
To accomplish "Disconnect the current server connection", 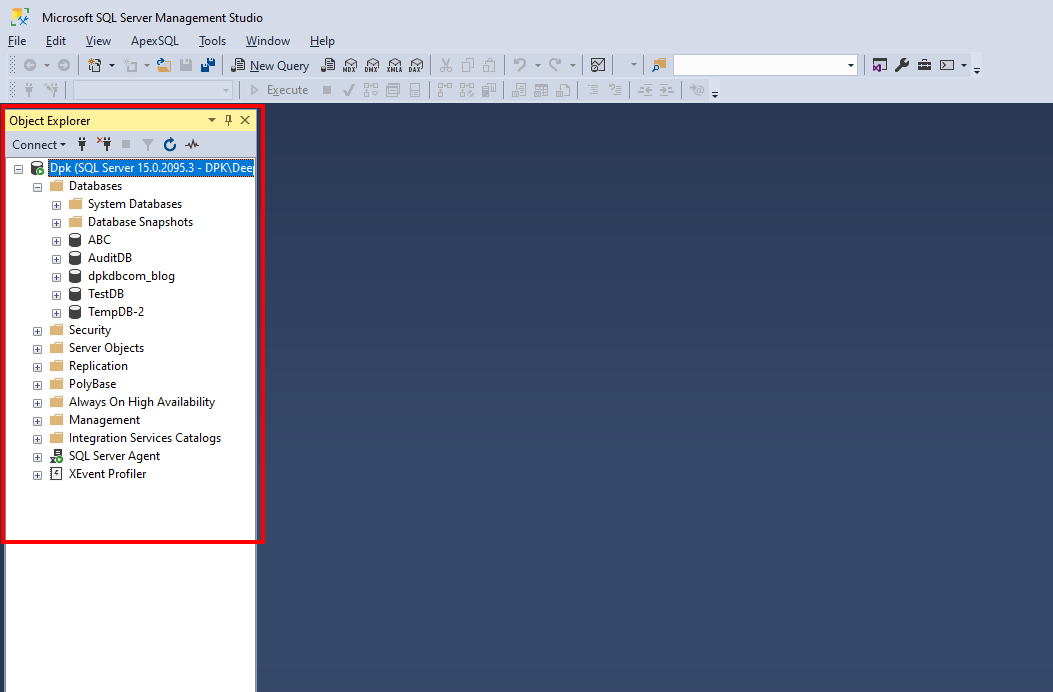I will point(104,144).
